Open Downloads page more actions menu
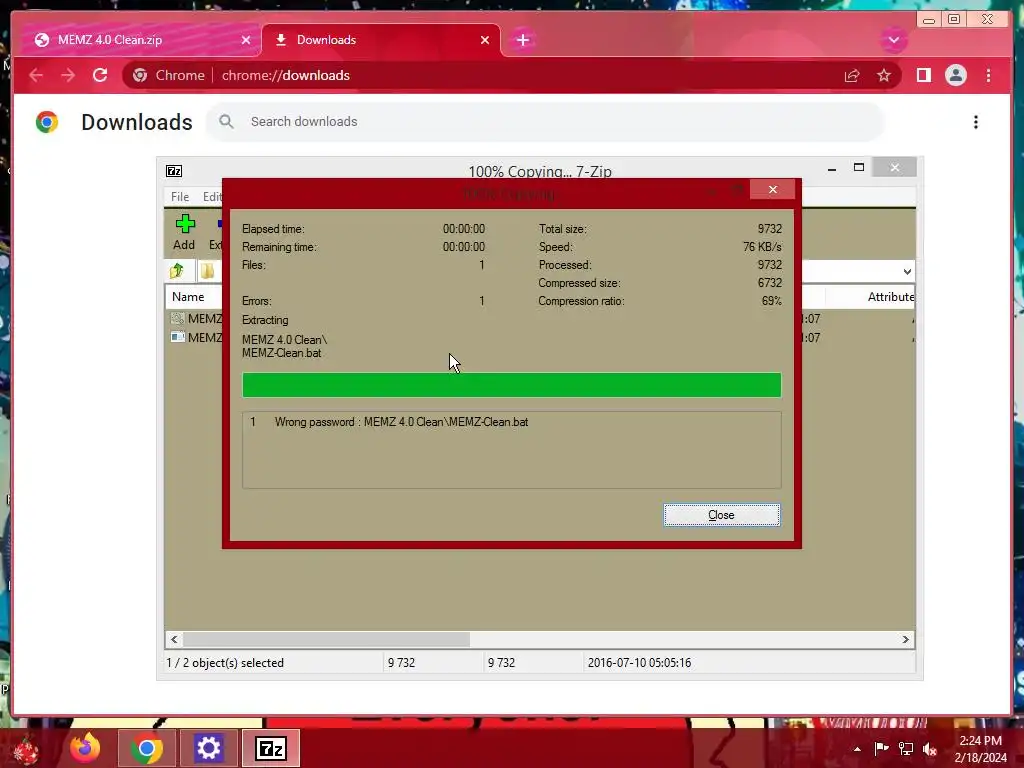1024x768 pixels. click(976, 122)
